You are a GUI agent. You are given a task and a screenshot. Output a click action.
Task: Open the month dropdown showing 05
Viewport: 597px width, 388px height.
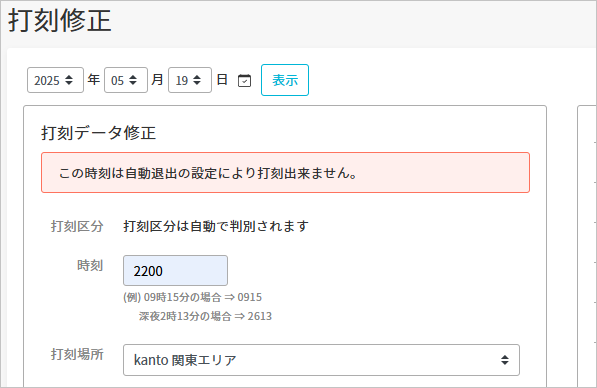pos(126,80)
